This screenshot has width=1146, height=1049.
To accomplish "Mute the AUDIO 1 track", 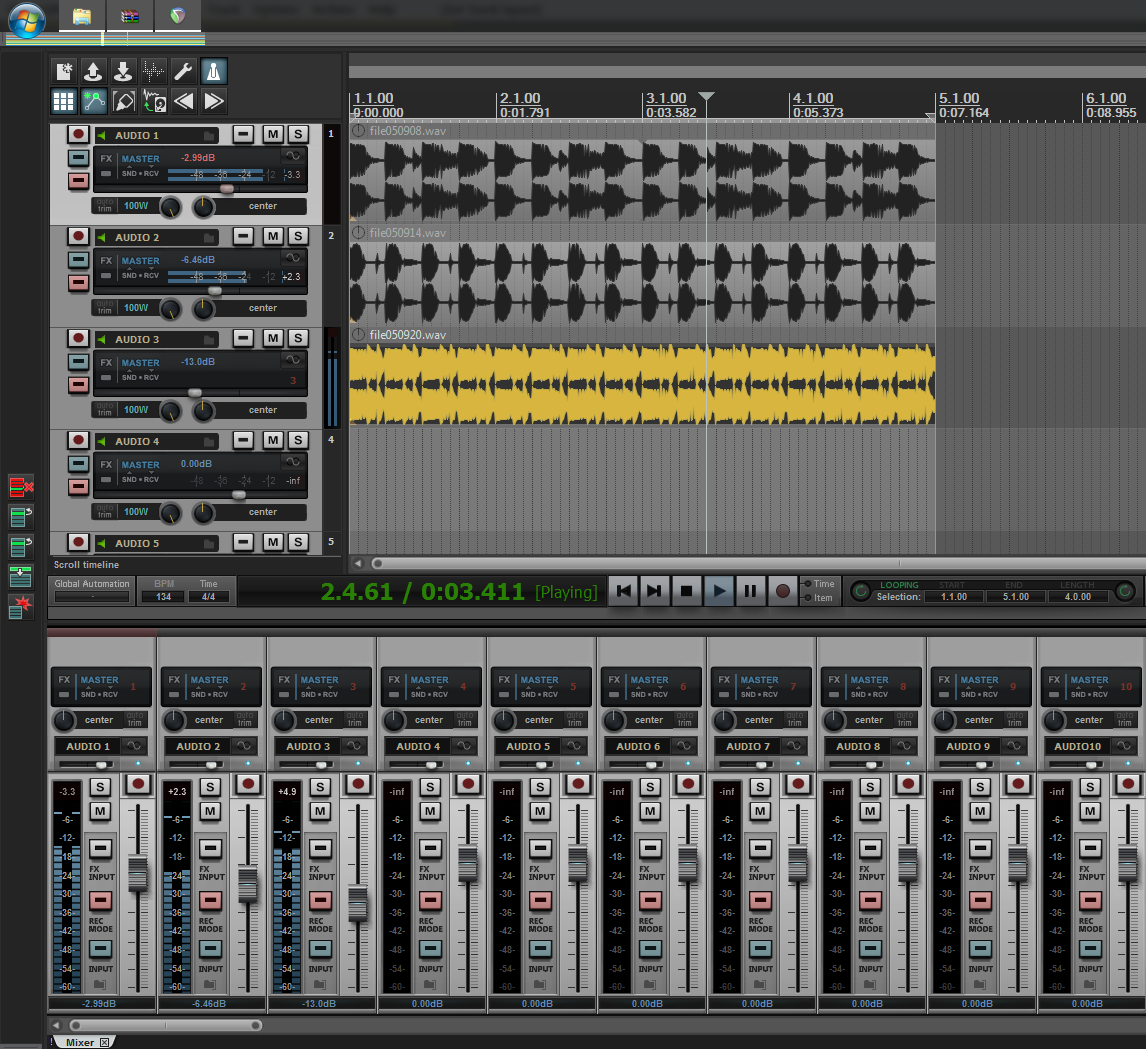I will (x=272, y=135).
